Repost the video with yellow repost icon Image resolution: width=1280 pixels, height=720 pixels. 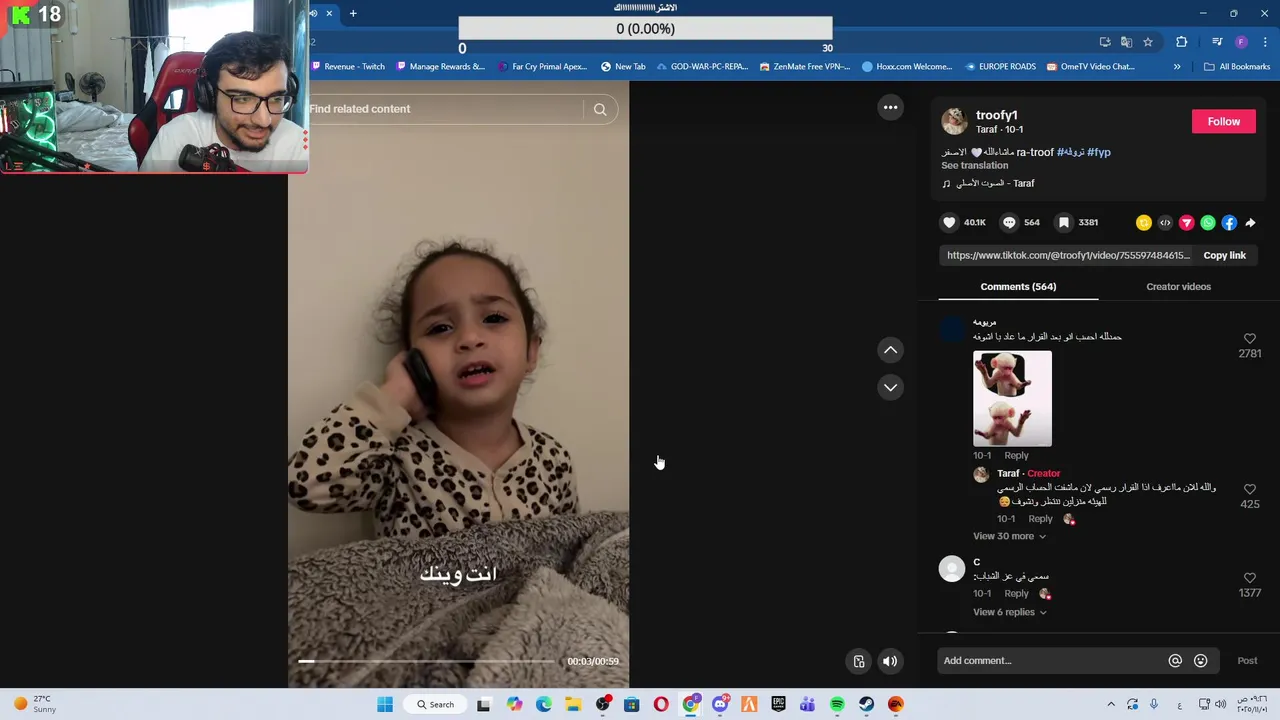click(x=1144, y=223)
